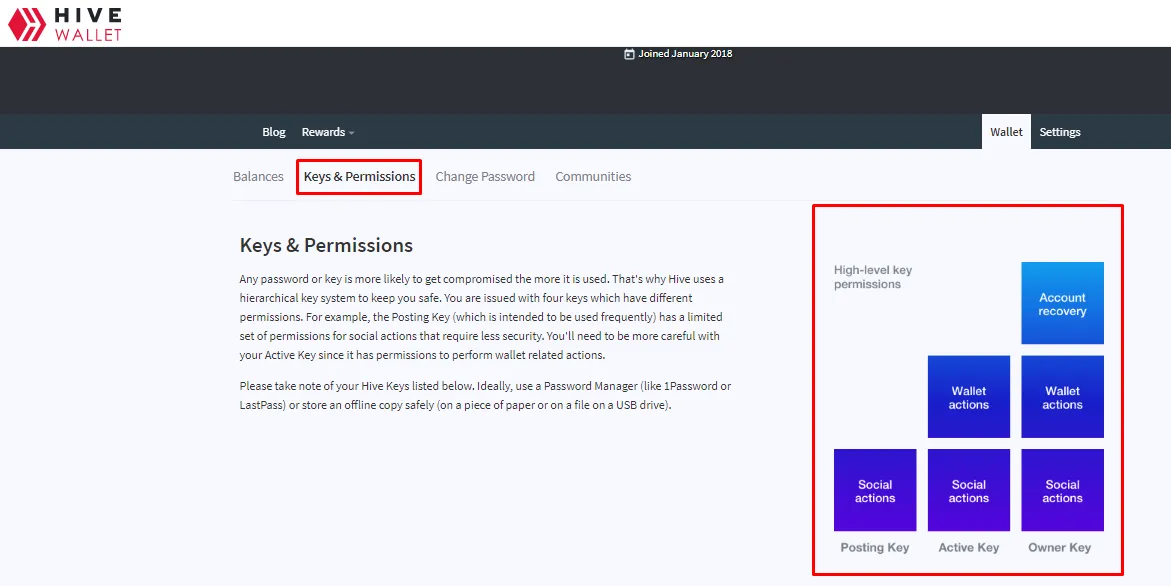Switch to the Balances tab
The height and width of the screenshot is (586, 1171).
(258, 177)
